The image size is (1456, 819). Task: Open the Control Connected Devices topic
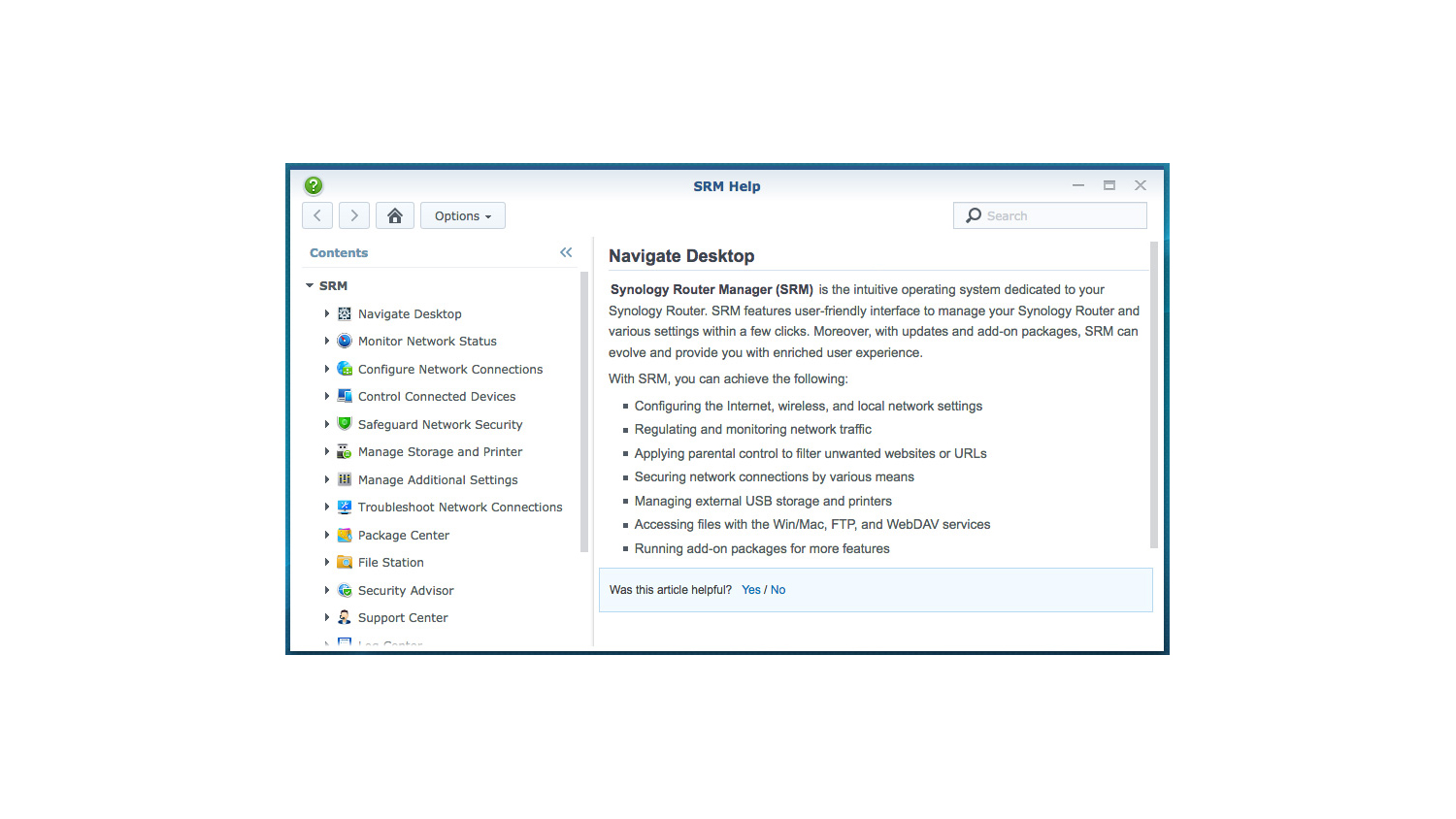[437, 396]
